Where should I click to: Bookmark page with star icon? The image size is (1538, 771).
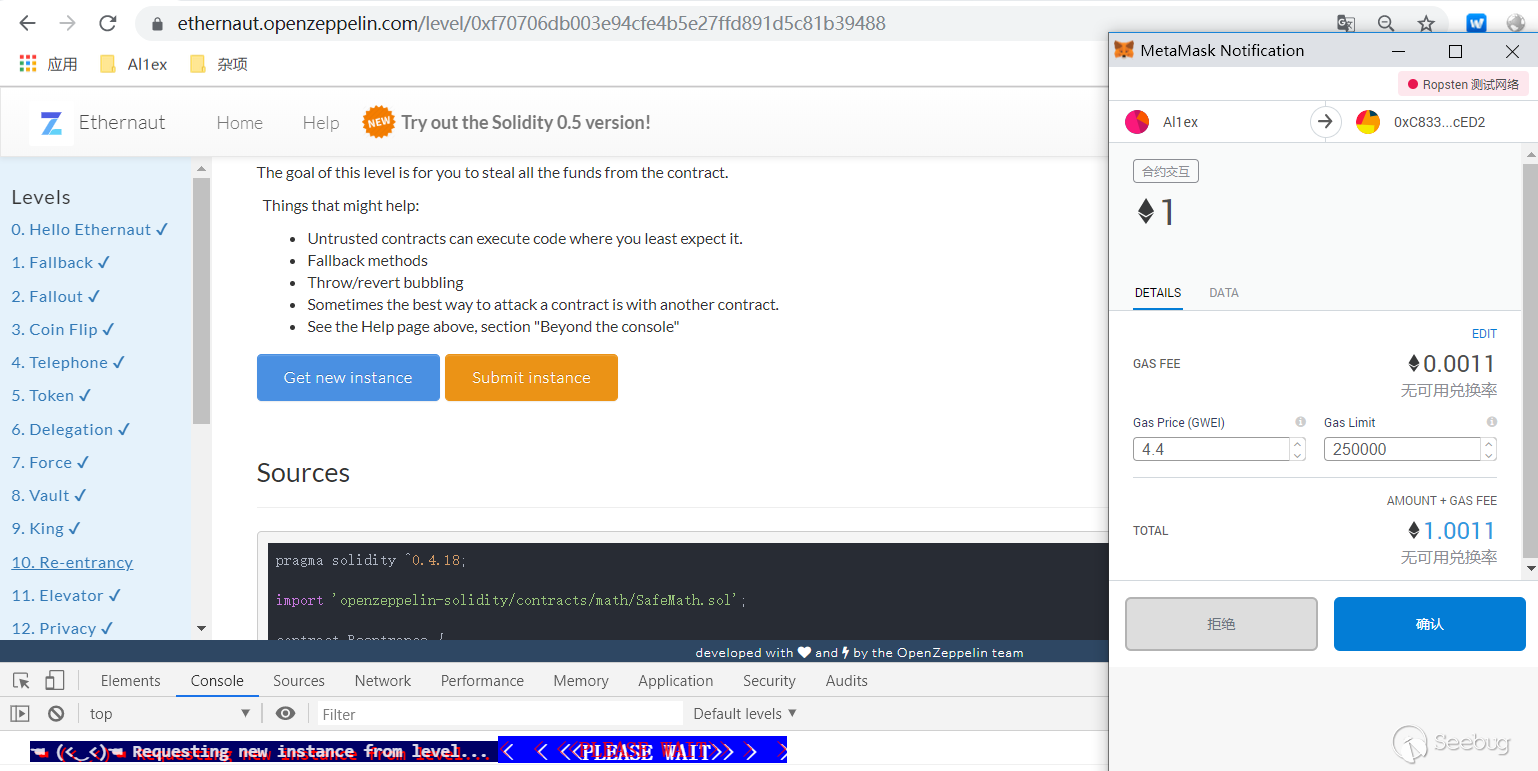[1426, 23]
